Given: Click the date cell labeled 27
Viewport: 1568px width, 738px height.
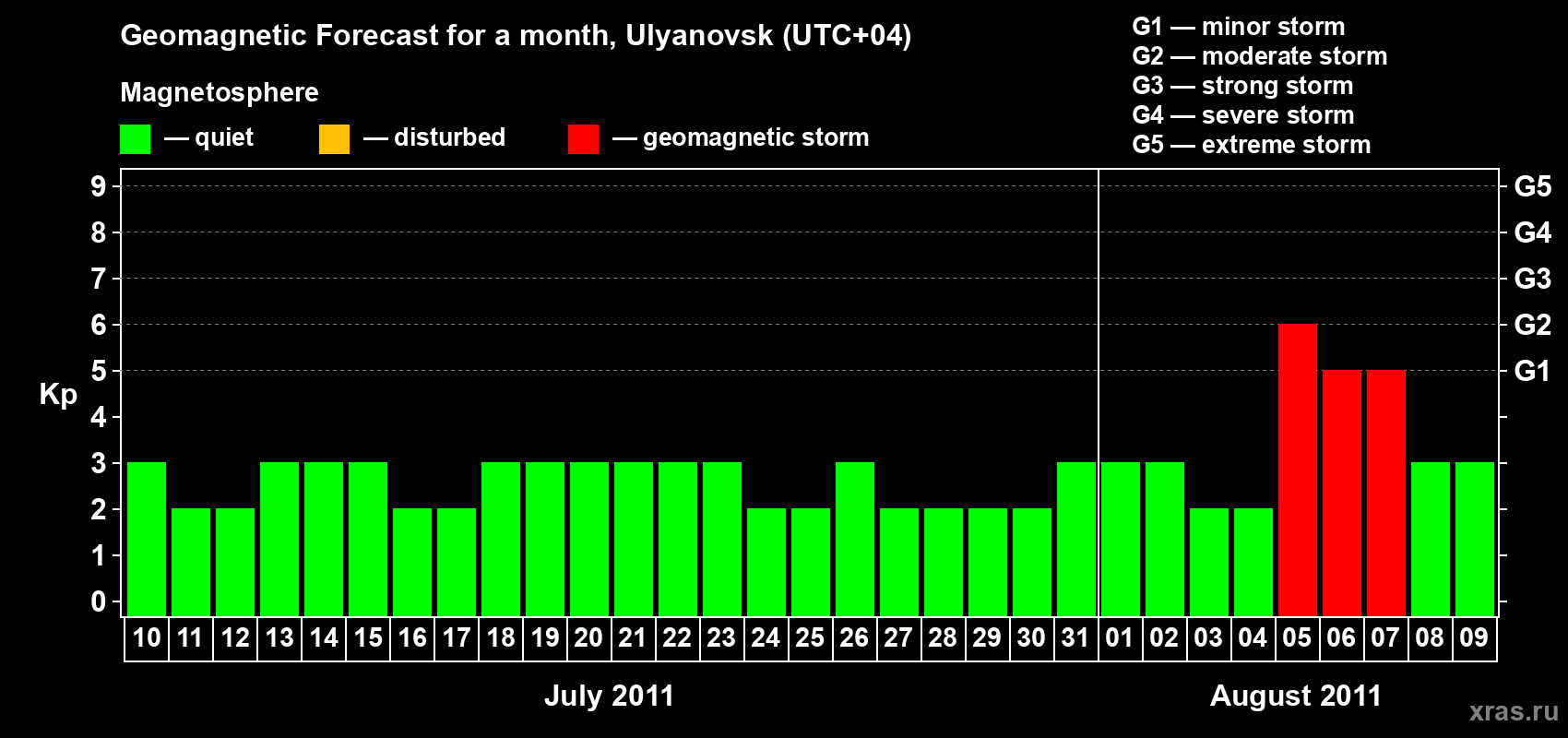Looking at the screenshot, I should tap(899, 638).
